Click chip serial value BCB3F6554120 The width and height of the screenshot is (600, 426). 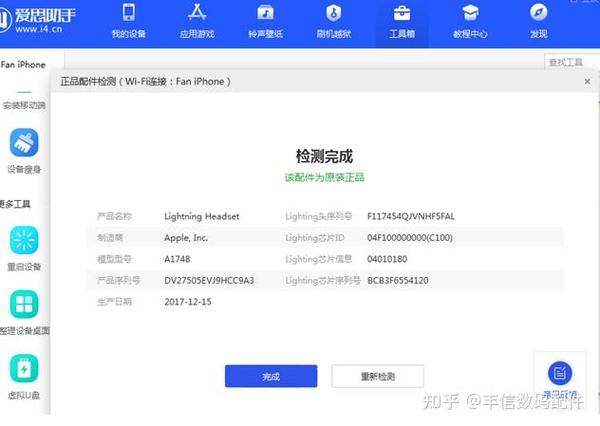(x=398, y=281)
